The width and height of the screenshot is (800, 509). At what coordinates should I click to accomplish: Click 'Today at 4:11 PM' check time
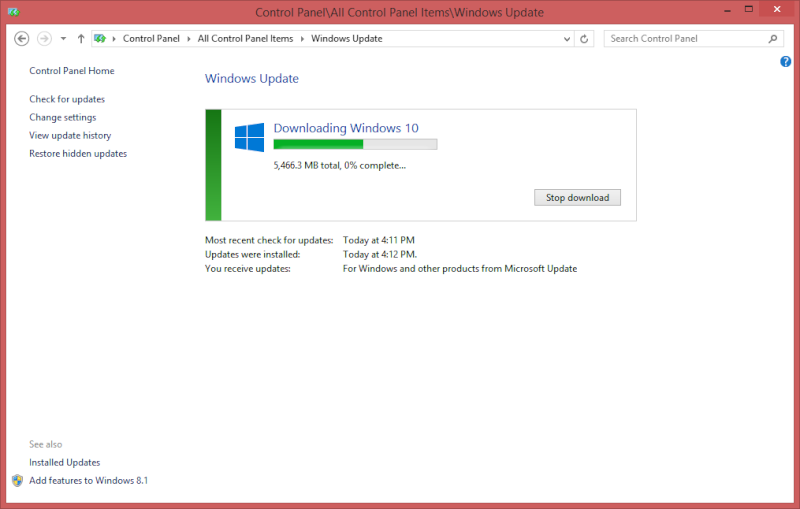click(x=379, y=240)
